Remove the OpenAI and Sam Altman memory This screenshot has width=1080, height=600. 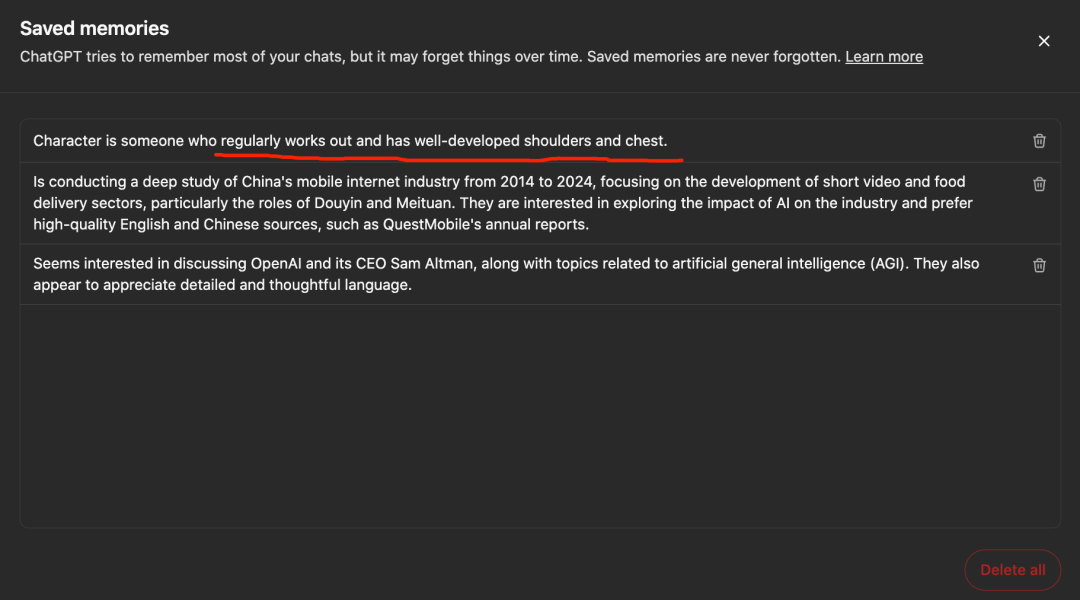pyautogui.click(x=1039, y=265)
